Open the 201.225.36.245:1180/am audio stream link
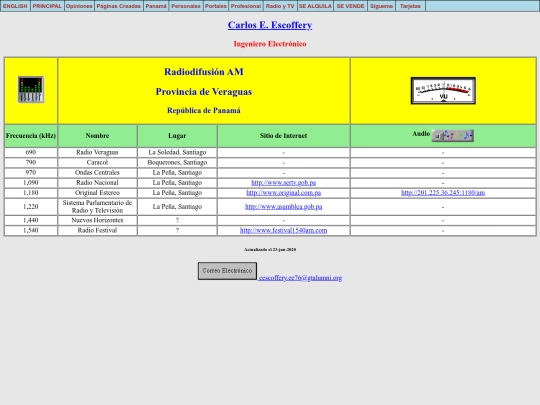This screenshot has width=540, height=405. point(443,193)
